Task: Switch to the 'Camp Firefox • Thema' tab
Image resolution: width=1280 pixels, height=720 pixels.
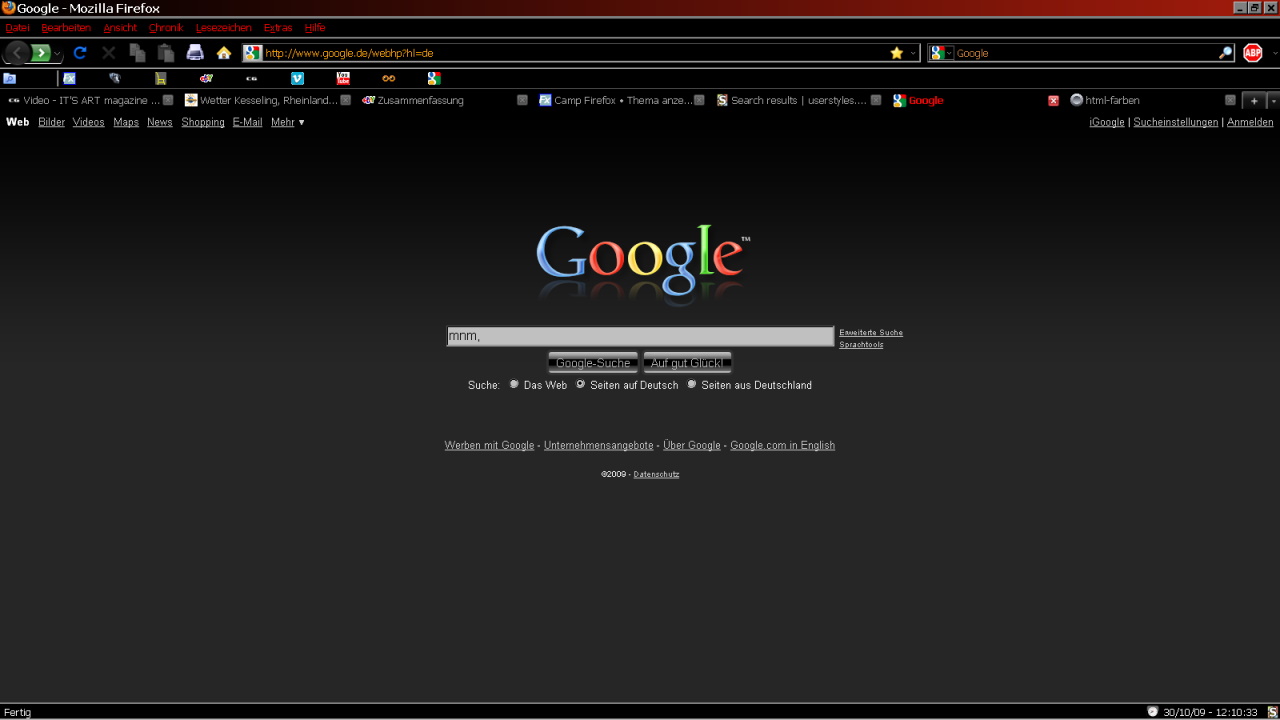Action: [622, 100]
